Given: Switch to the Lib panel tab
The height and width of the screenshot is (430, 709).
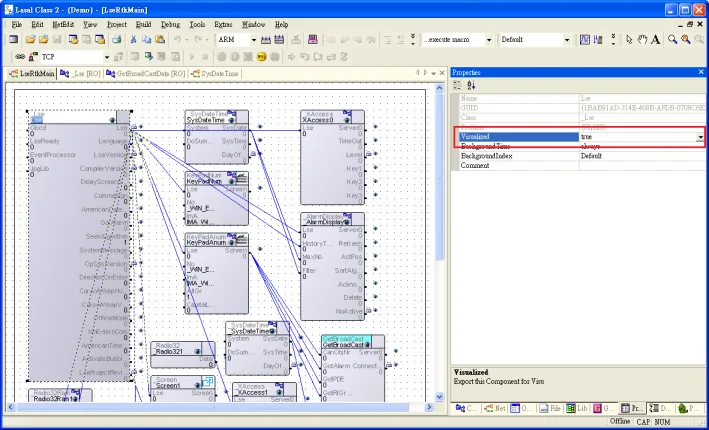Looking at the screenshot, I should coord(577,408).
